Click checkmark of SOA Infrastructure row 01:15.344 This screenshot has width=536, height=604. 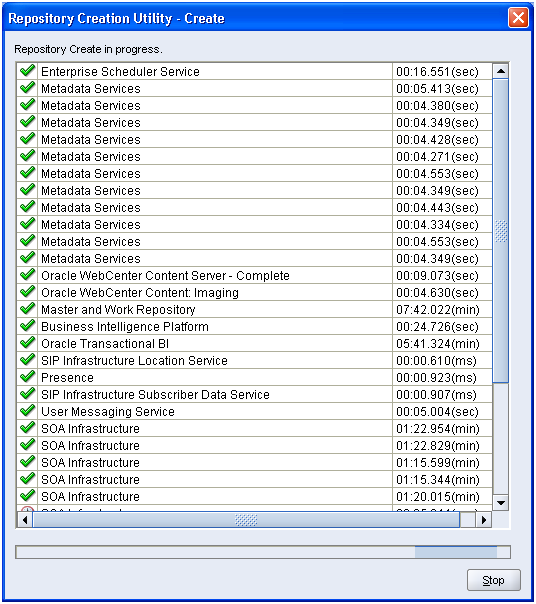point(27,479)
